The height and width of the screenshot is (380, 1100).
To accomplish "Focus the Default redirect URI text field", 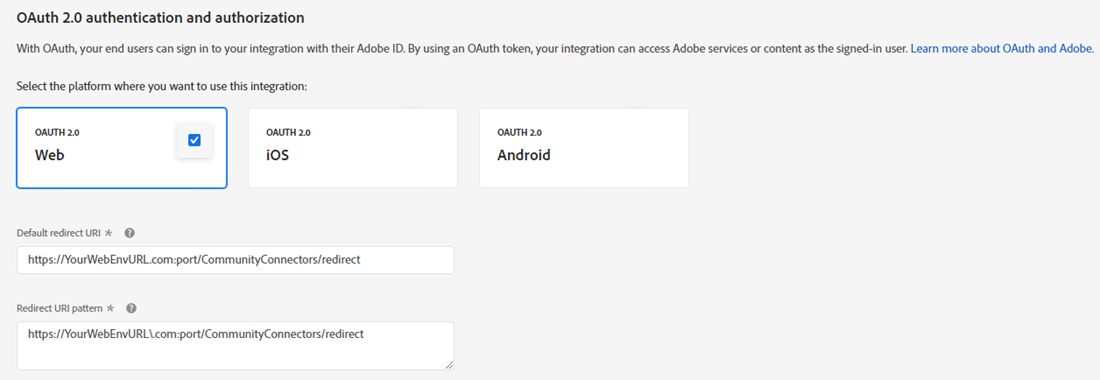I will click(x=236, y=259).
